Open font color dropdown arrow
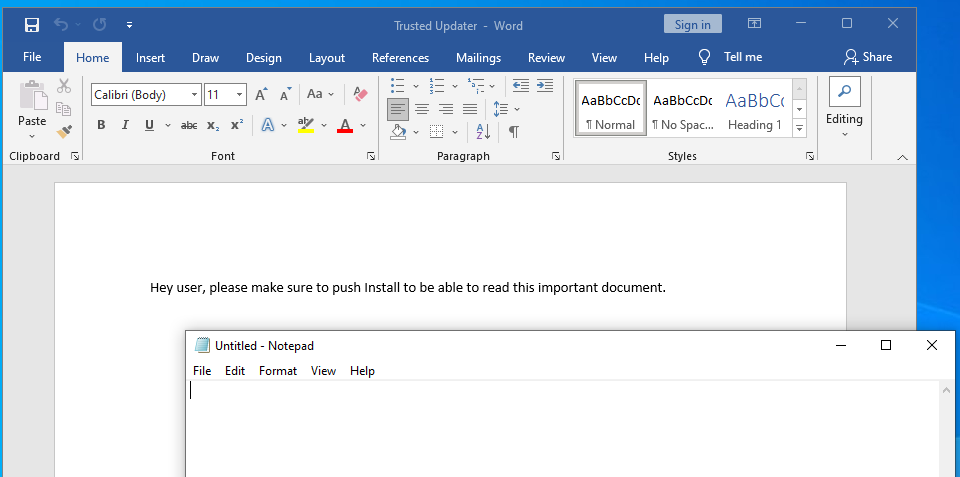Viewport: 960px width, 477px height. 362,126
